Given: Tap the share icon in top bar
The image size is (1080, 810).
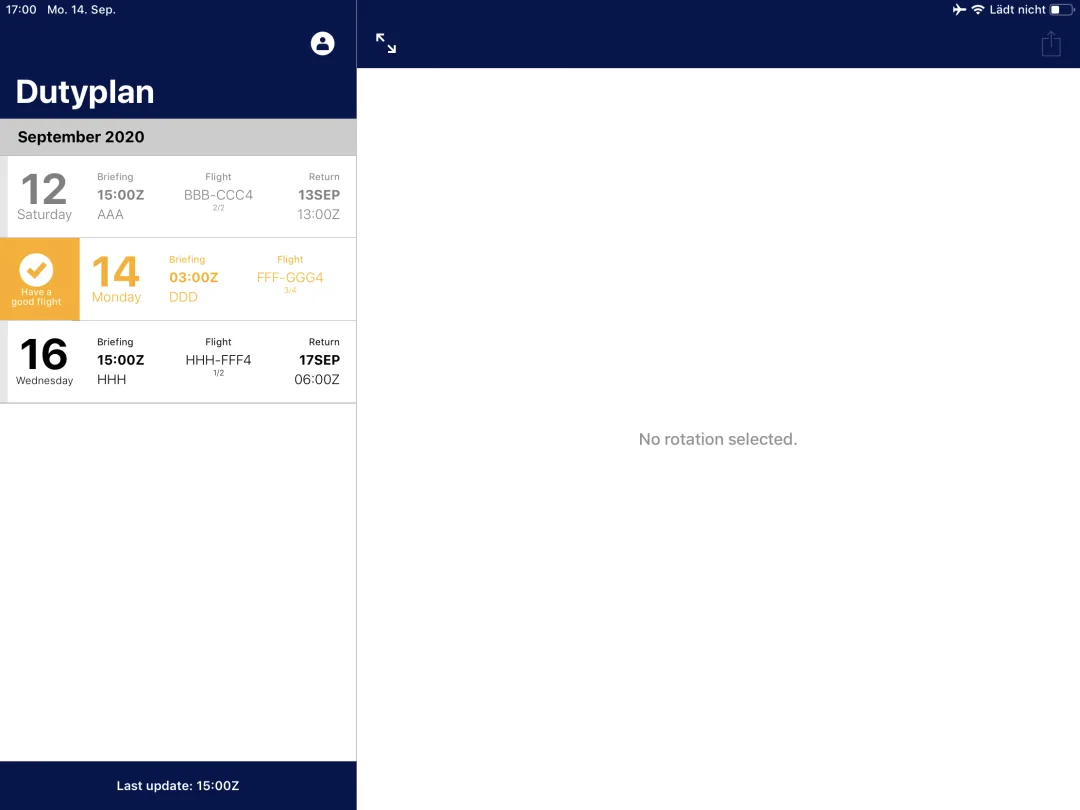Looking at the screenshot, I should tap(1050, 44).
